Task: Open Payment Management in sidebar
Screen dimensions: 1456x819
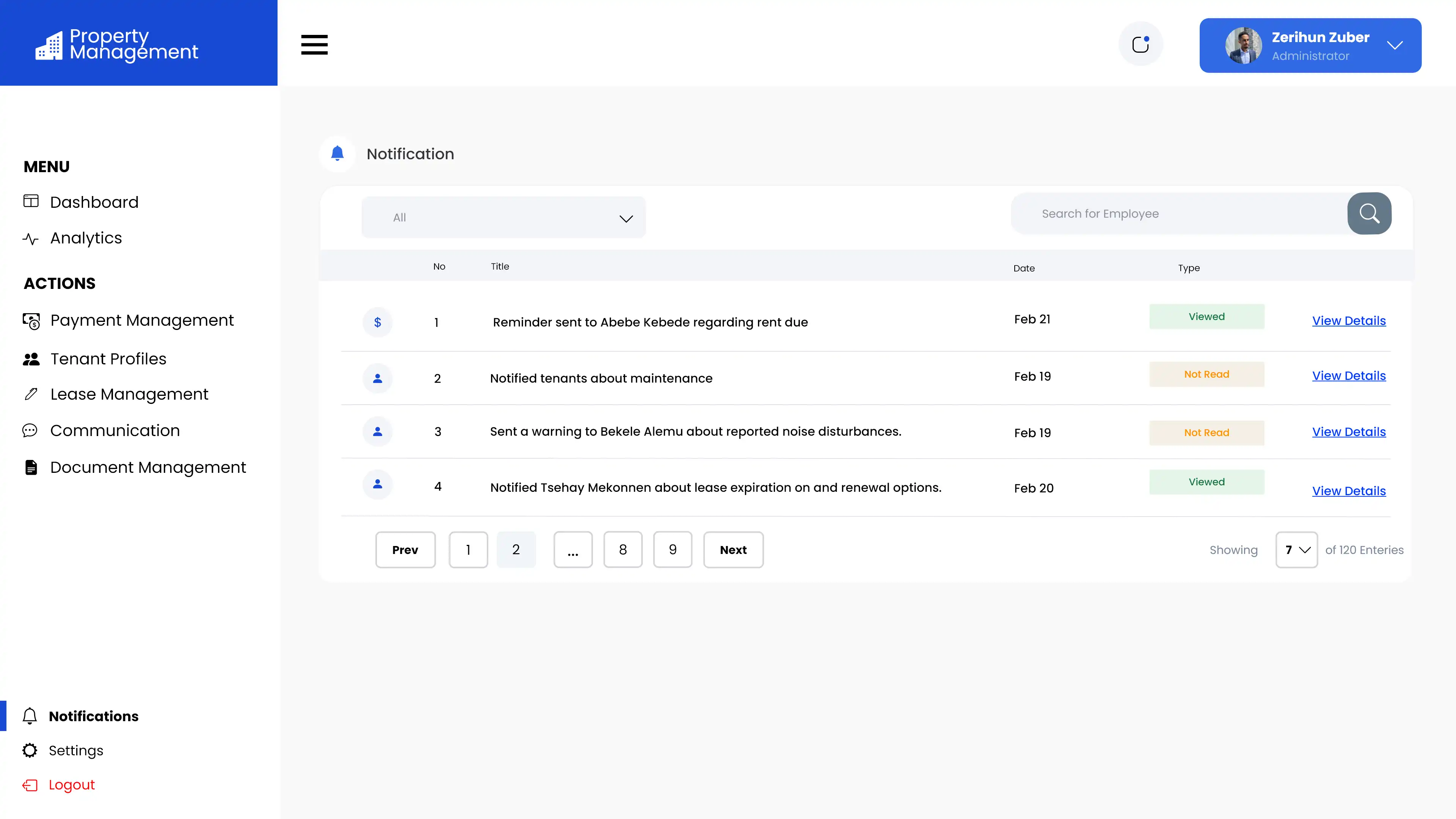Action: click(x=141, y=320)
